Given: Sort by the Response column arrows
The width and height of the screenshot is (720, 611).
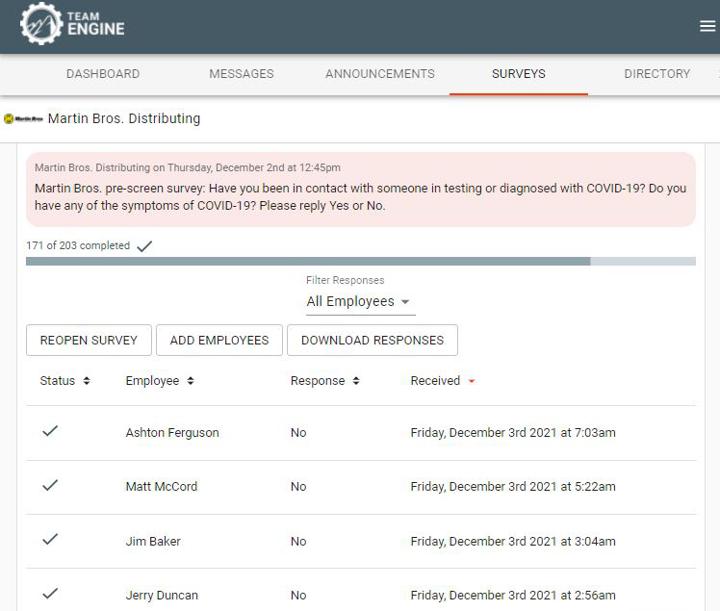Looking at the screenshot, I should tap(356, 381).
